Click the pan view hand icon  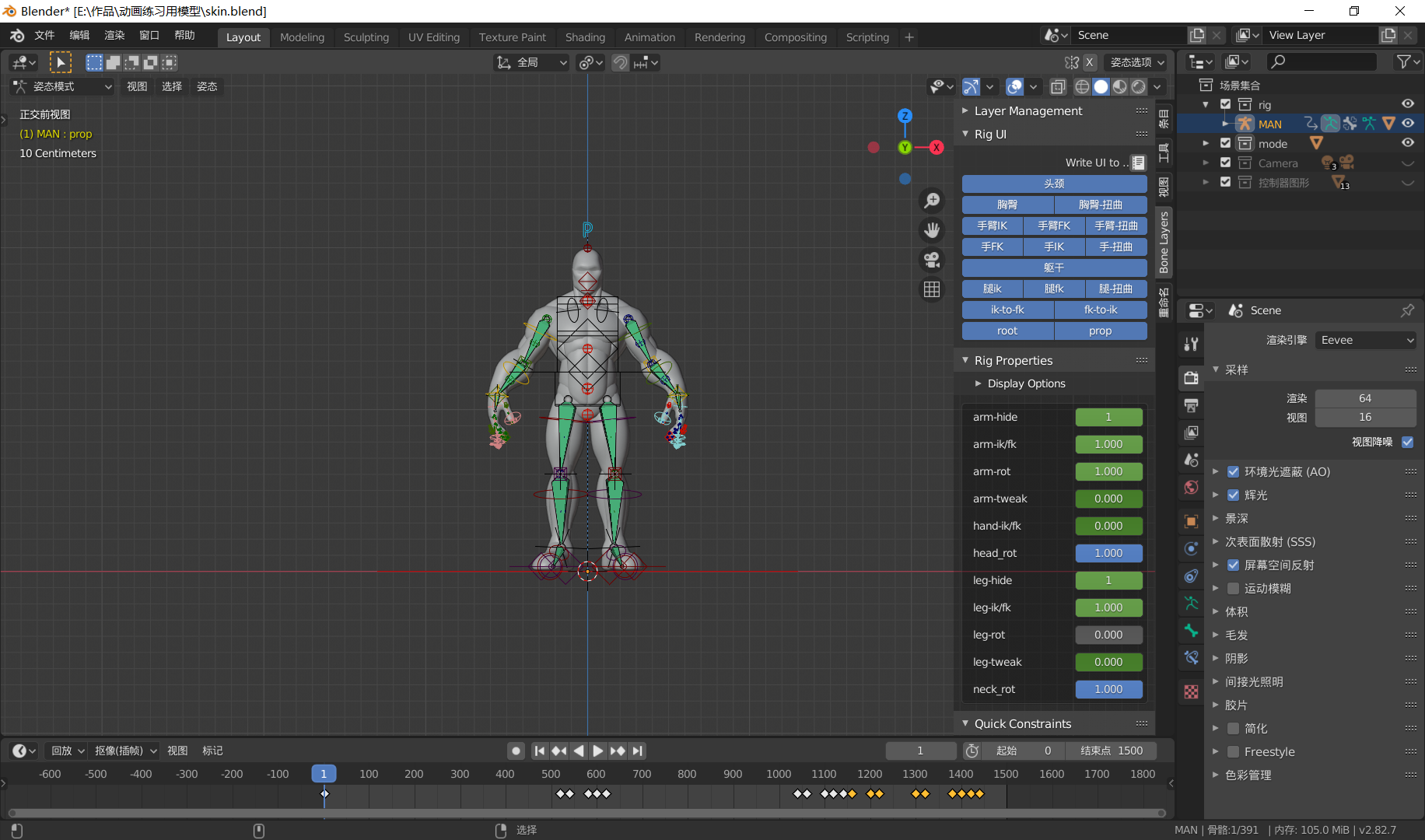pos(932,230)
